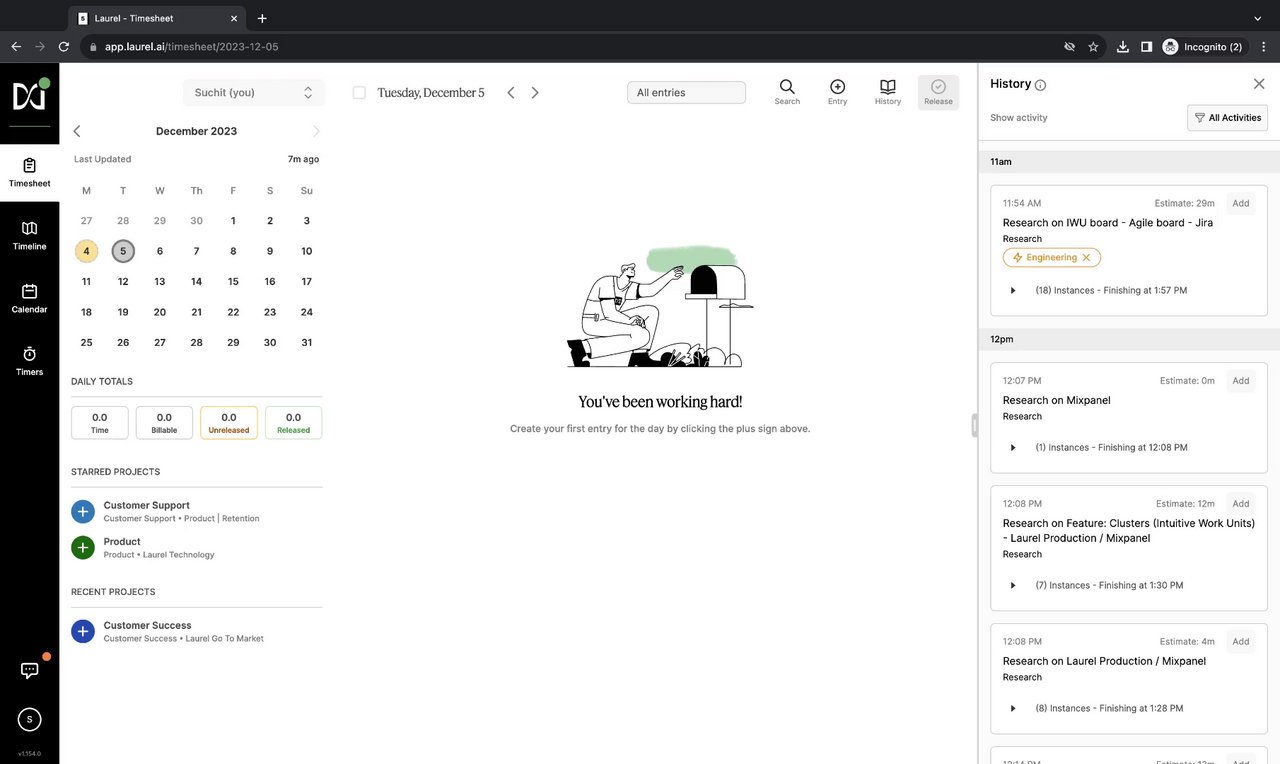Open Incognito (2) profile indicator

1203,46
